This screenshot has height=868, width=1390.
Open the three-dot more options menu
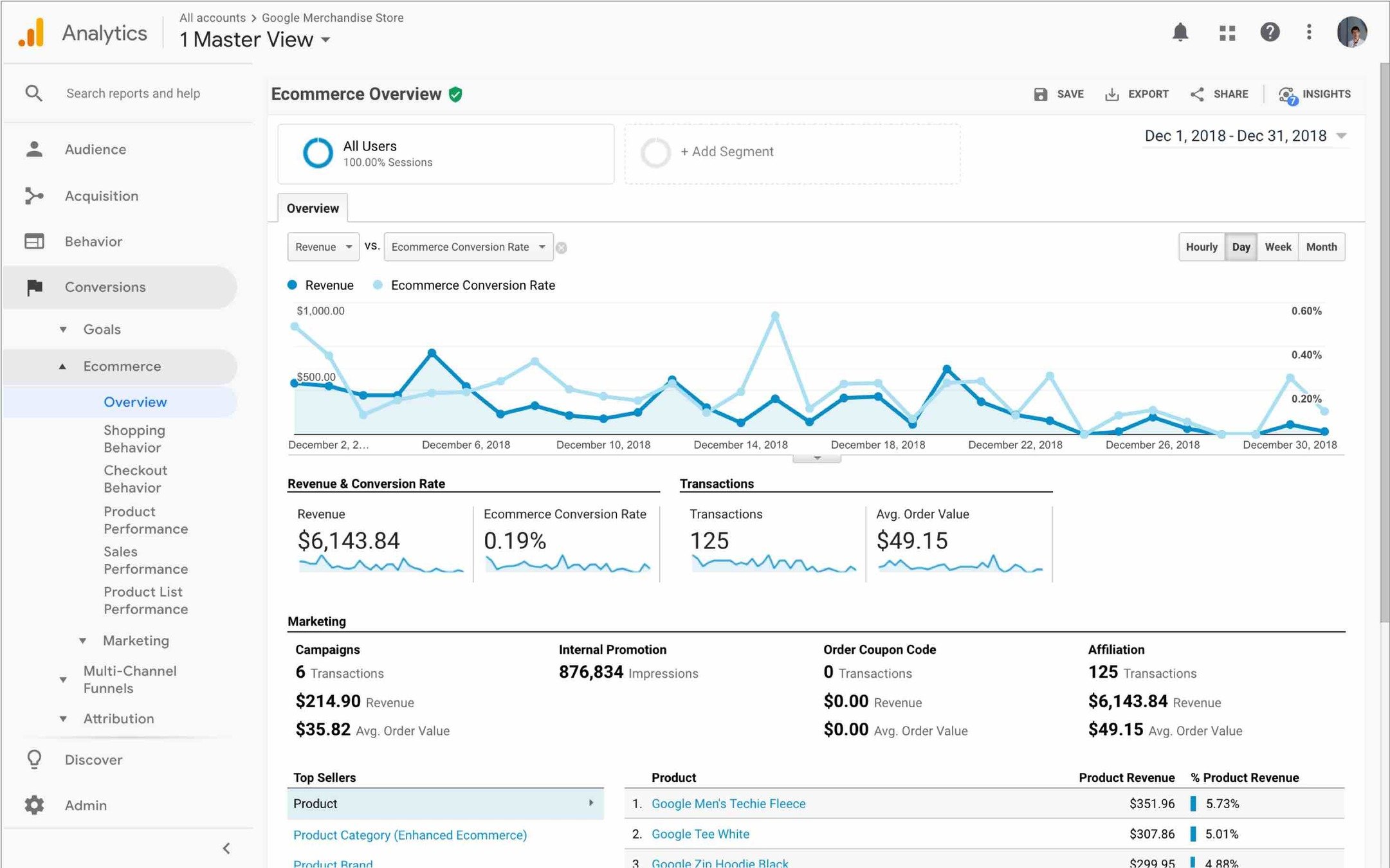click(x=1309, y=32)
